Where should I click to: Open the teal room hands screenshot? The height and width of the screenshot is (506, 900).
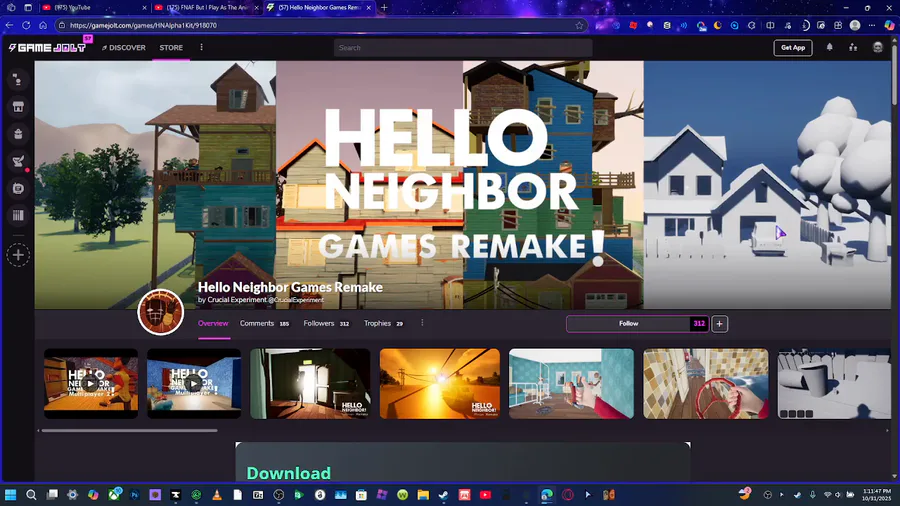(x=571, y=383)
